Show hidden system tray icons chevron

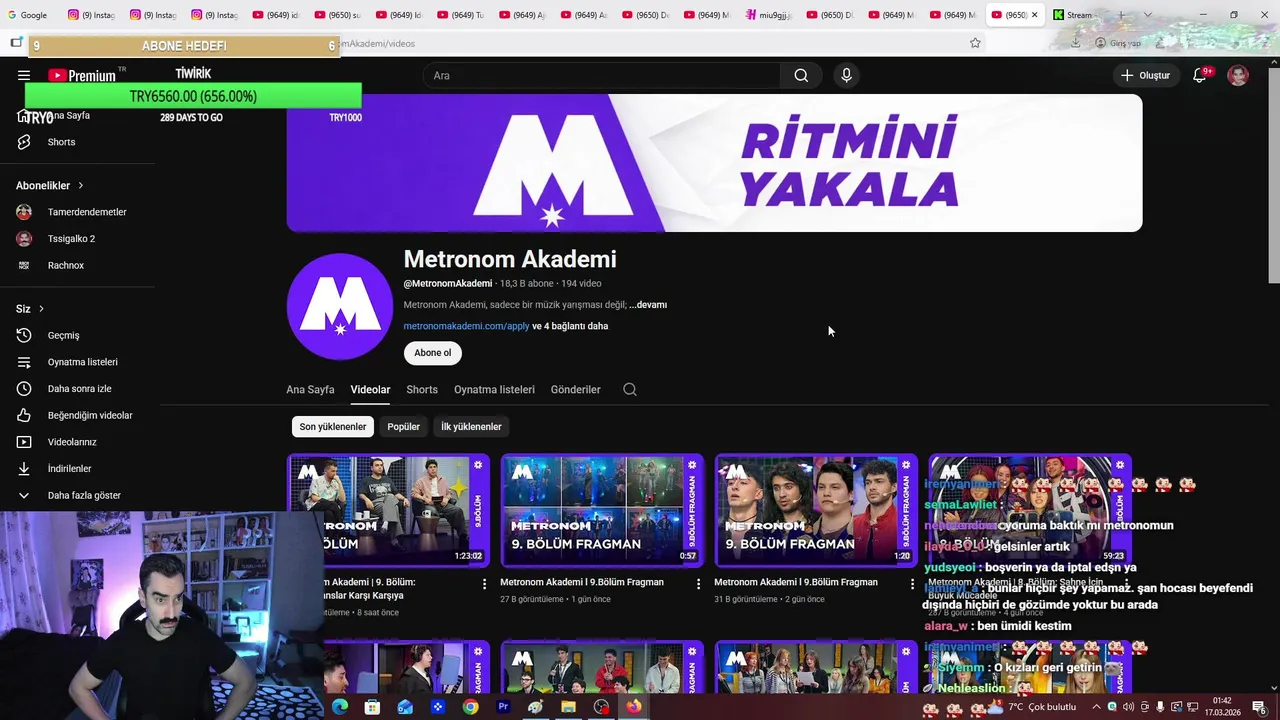[1096, 707]
